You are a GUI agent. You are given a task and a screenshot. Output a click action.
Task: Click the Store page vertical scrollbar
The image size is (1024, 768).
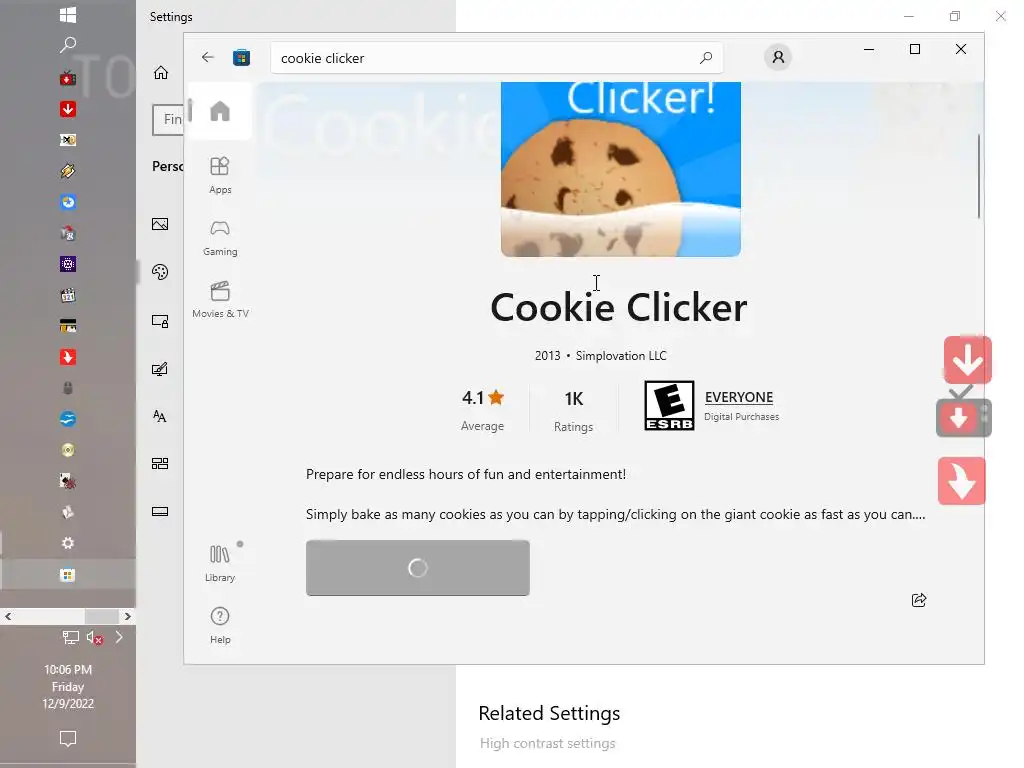click(978, 176)
